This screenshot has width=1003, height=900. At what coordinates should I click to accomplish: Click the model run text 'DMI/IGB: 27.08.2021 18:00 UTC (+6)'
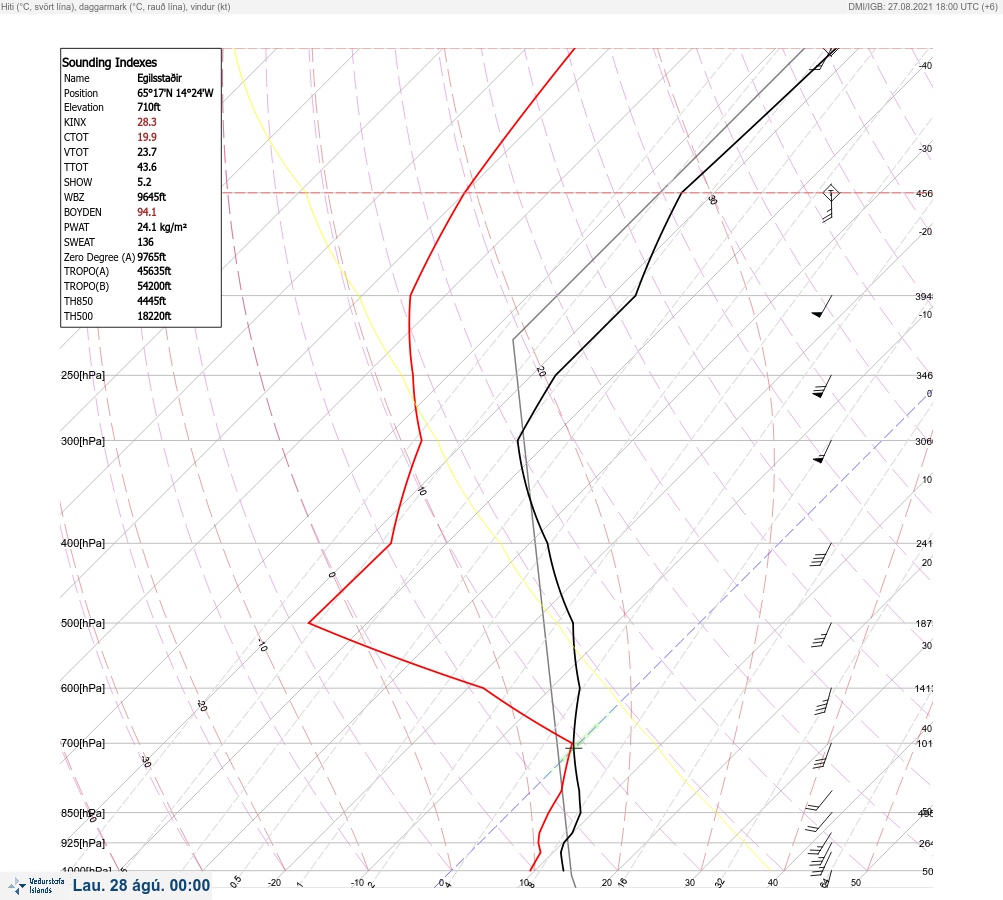tap(922, 7)
